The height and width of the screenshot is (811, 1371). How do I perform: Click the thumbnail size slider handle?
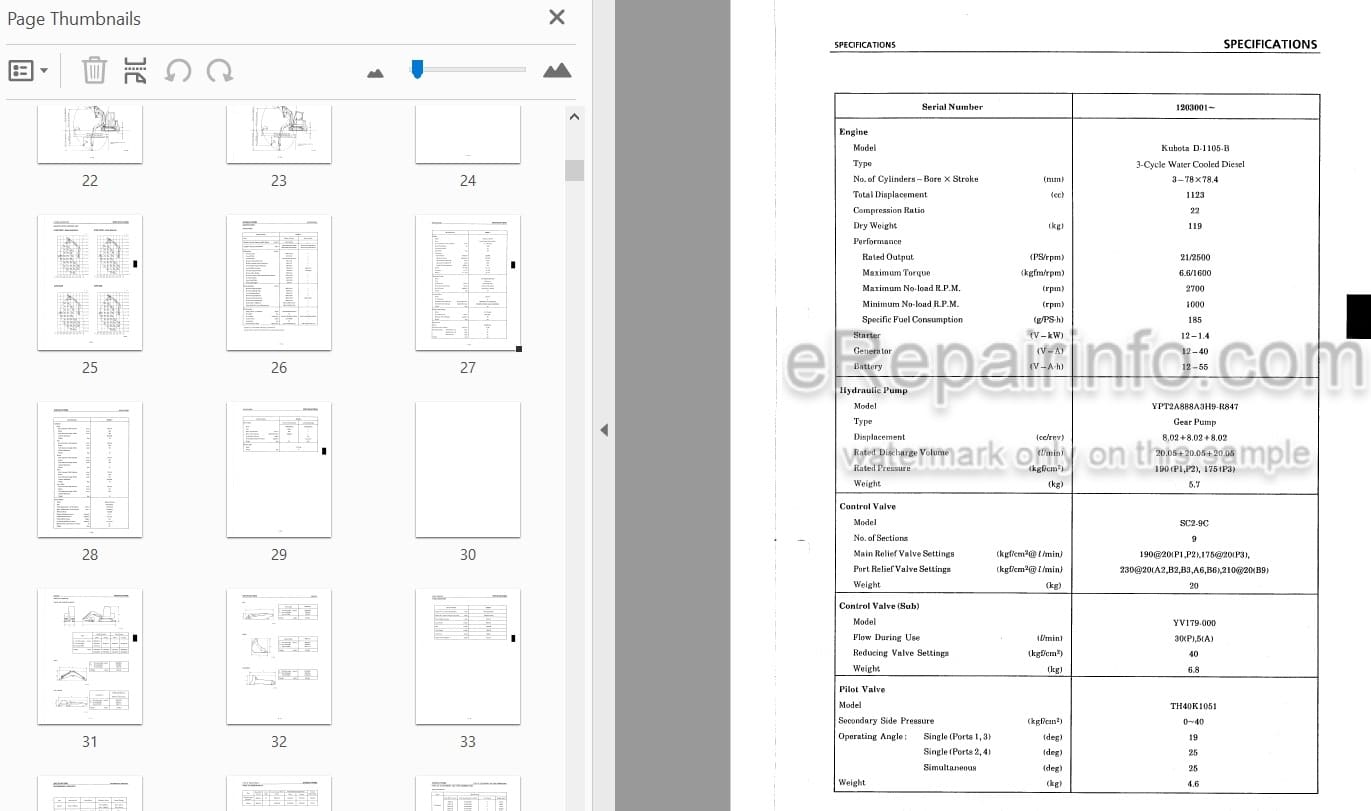pyautogui.click(x=417, y=68)
